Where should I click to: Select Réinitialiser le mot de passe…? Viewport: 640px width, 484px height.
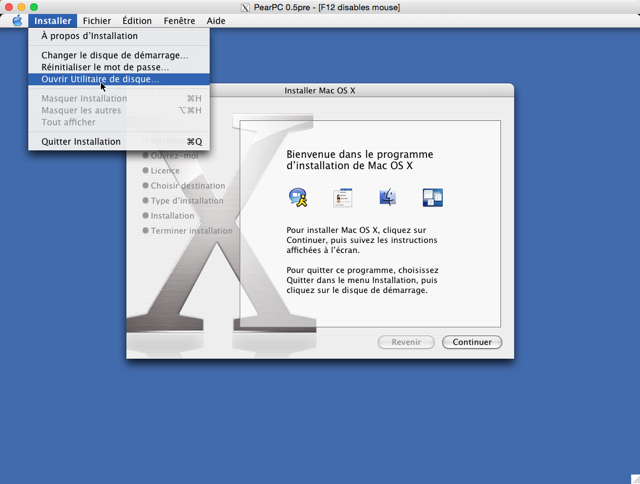click(119, 67)
